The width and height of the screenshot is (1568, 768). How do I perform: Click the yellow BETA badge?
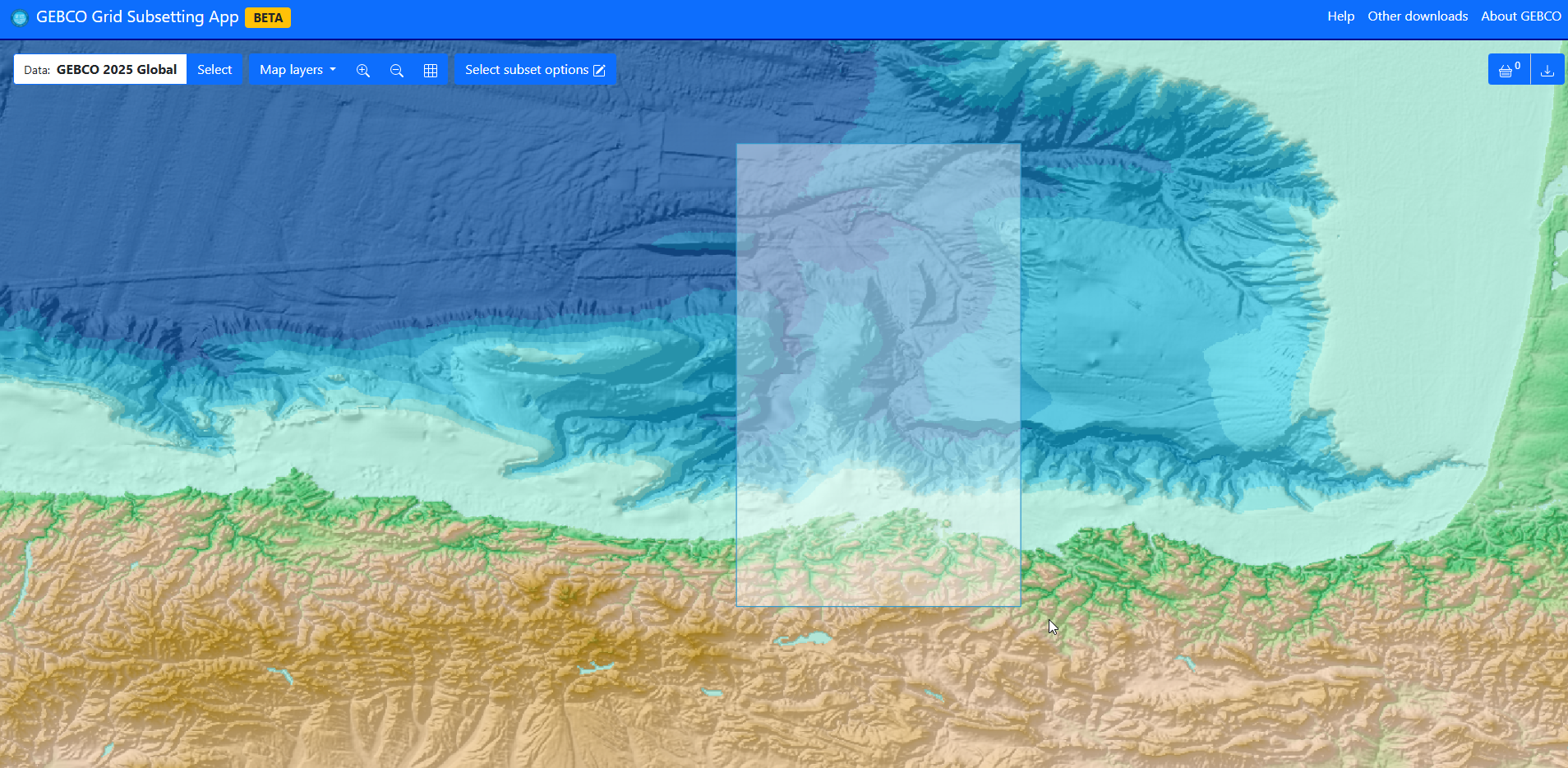pyautogui.click(x=268, y=18)
